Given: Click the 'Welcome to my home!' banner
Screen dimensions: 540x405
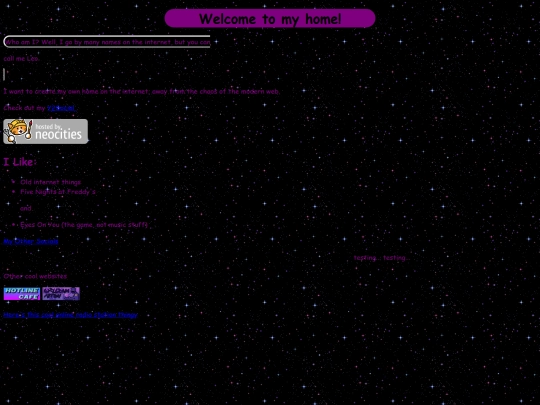Looking at the screenshot, I should click(x=270, y=19).
